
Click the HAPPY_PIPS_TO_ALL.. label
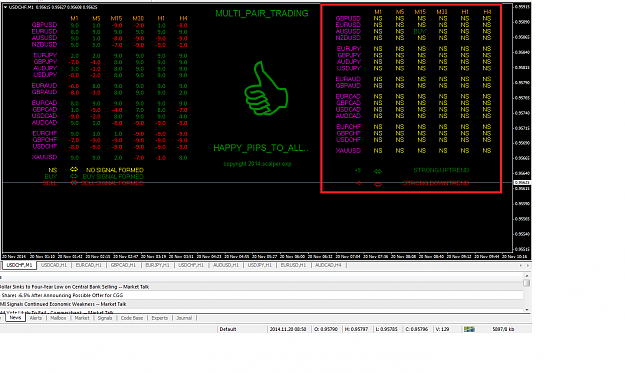click(x=261, y=148)
